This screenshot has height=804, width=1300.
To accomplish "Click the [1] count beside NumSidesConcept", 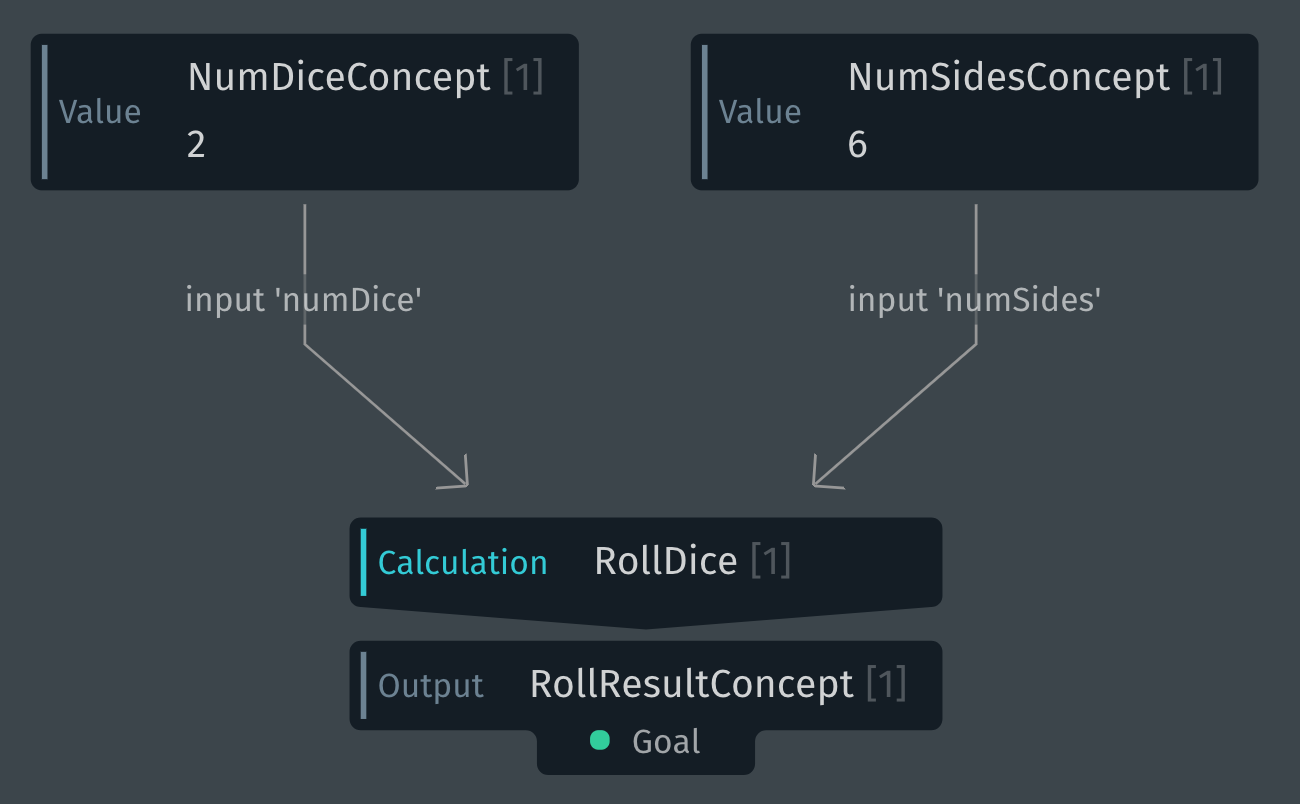I will [x=1202, y=77].
